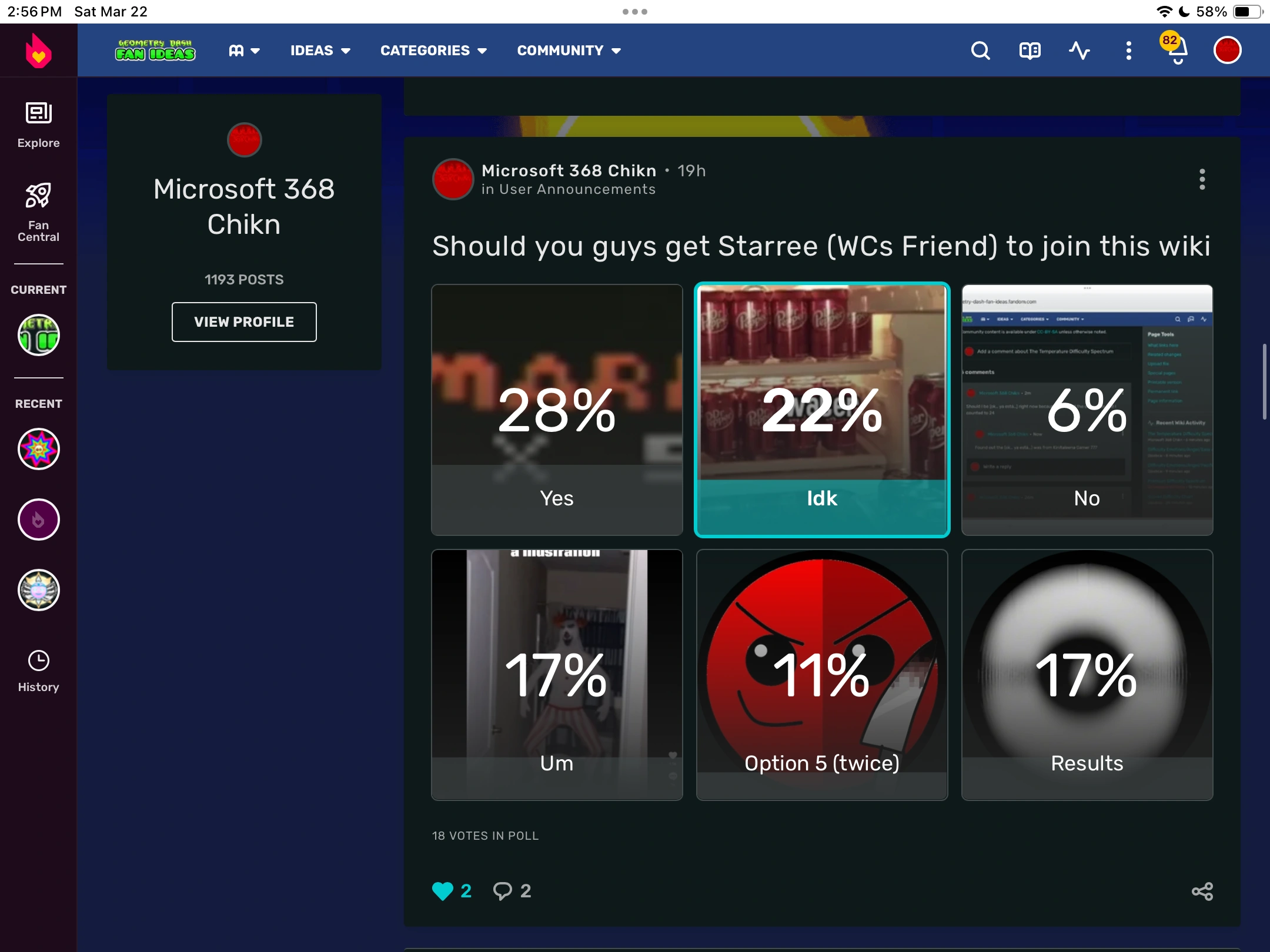Toggle the heart like on the post

pos(443,891)
